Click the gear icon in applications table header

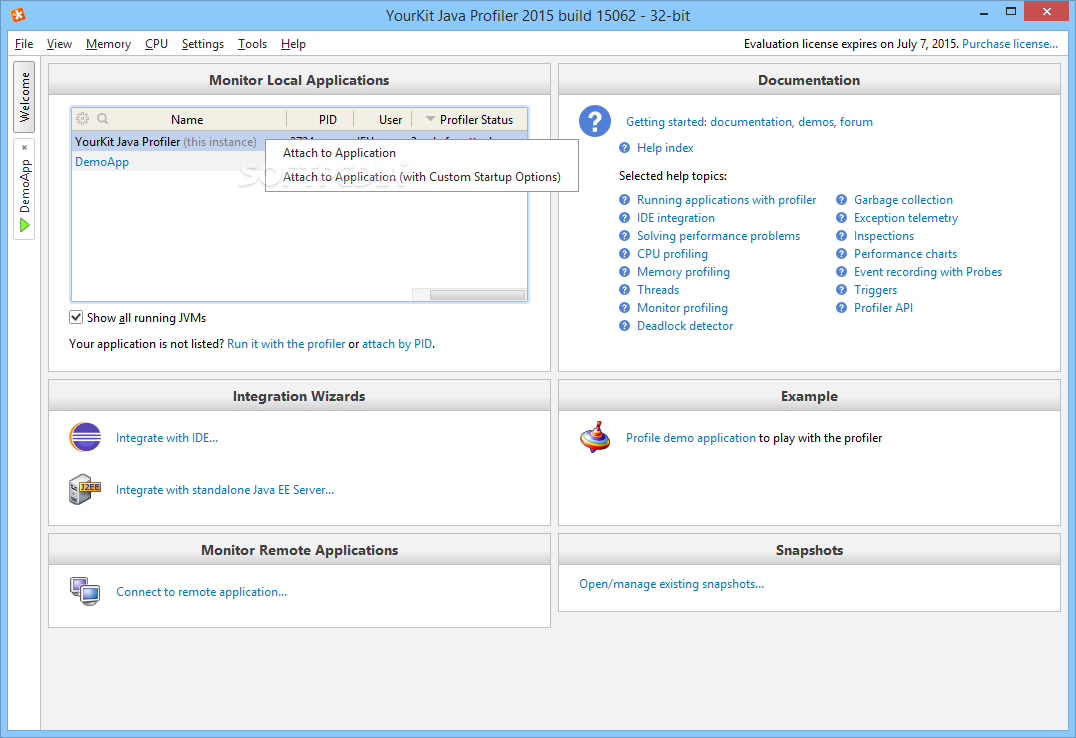click(x=82, y=119)
